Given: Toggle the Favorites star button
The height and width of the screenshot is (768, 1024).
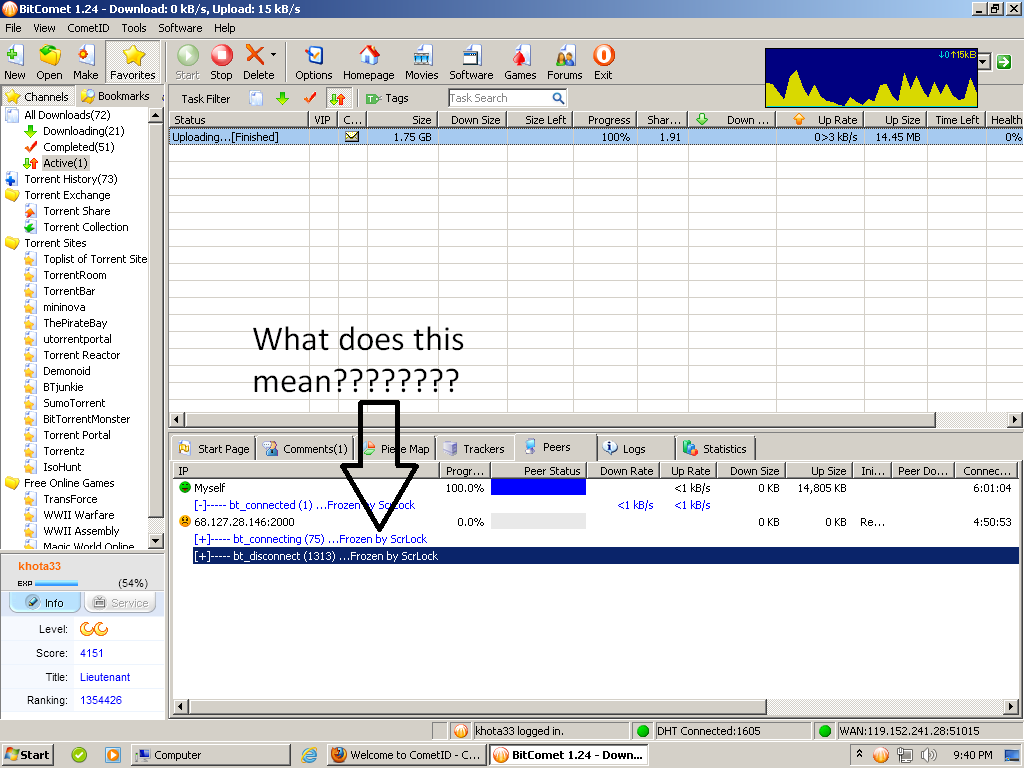Looking at the screenshot, I should (x=133, y=61).
